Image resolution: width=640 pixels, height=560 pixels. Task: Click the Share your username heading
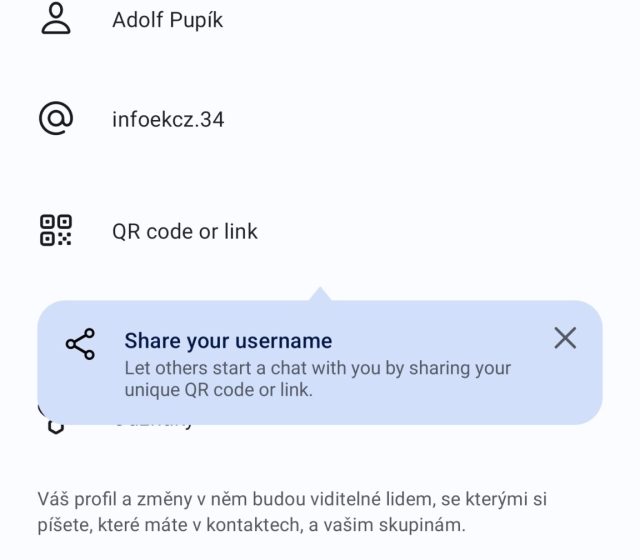[228, 341]
